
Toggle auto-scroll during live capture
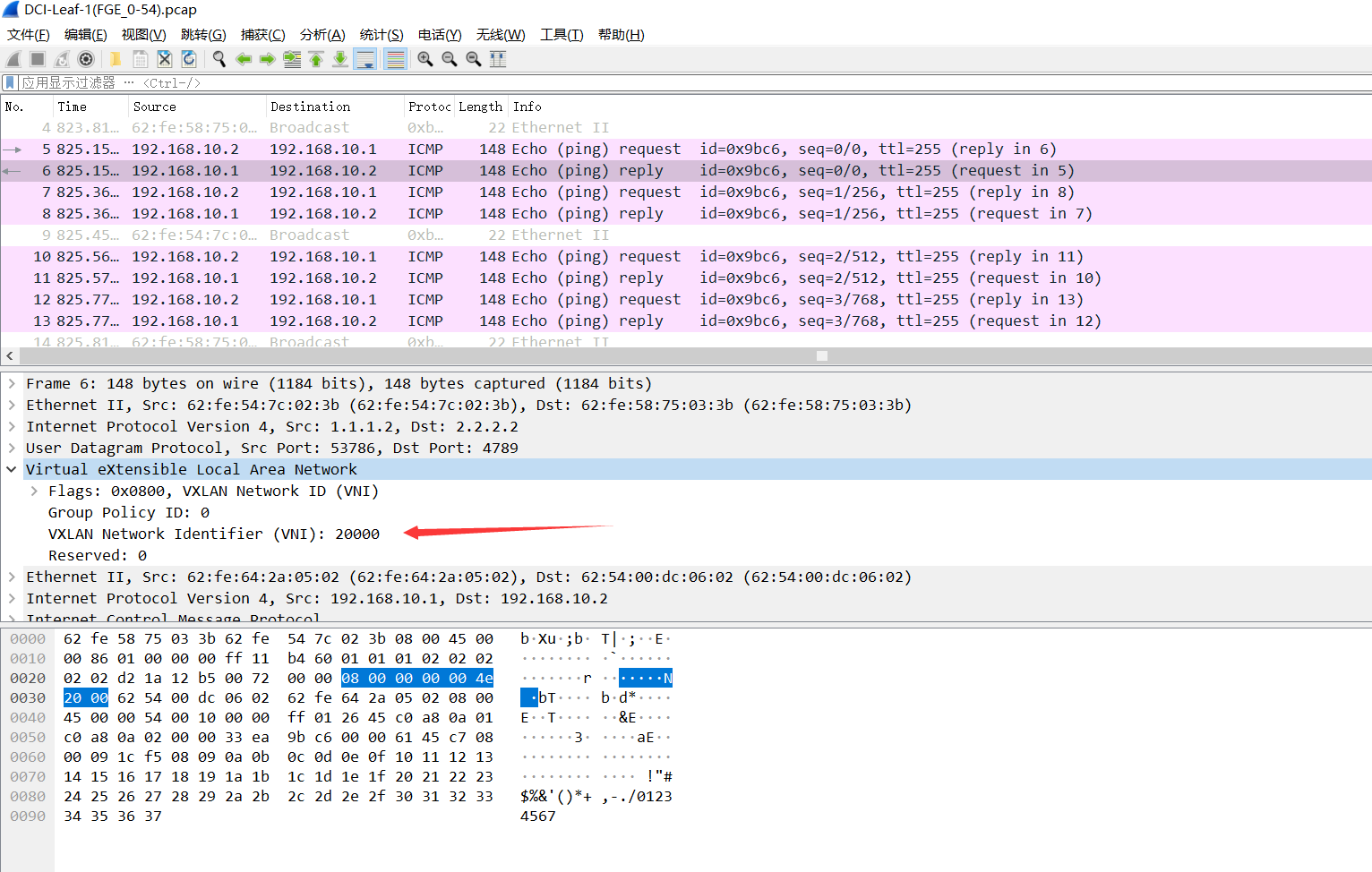[x=365, y=59]
